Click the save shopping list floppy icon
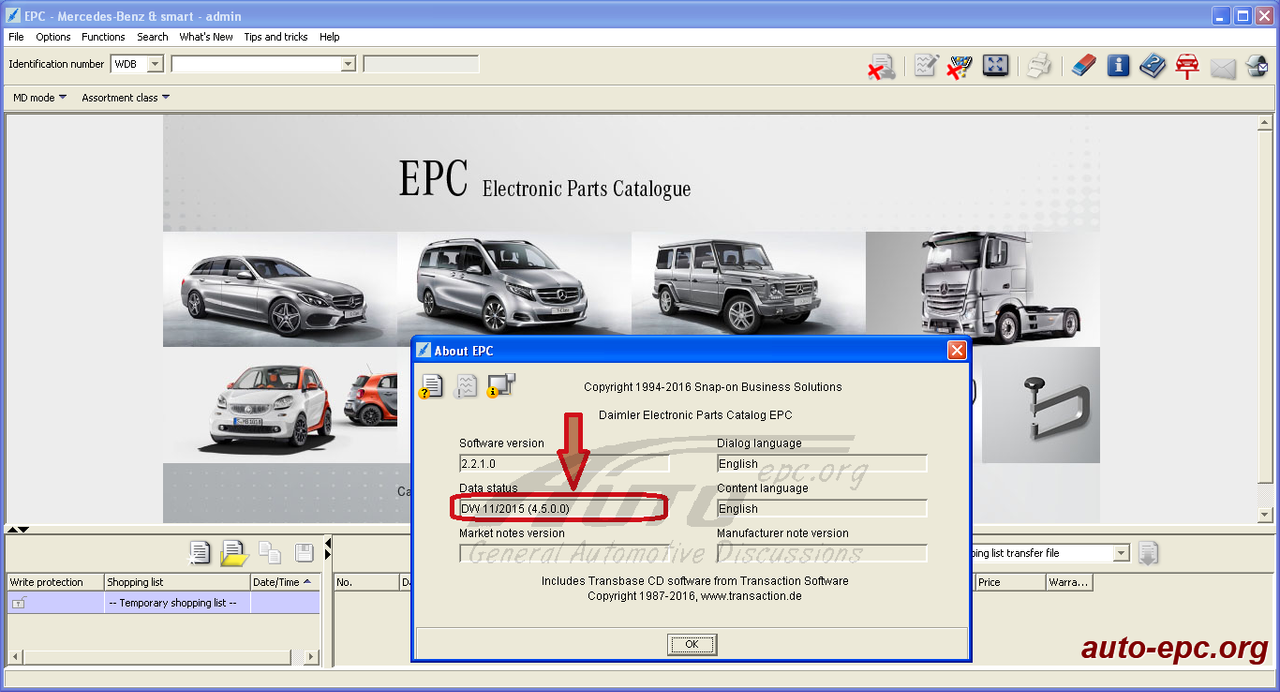Image resolution: width=1280 pixels, height=692 pixels. click(304, 552)
